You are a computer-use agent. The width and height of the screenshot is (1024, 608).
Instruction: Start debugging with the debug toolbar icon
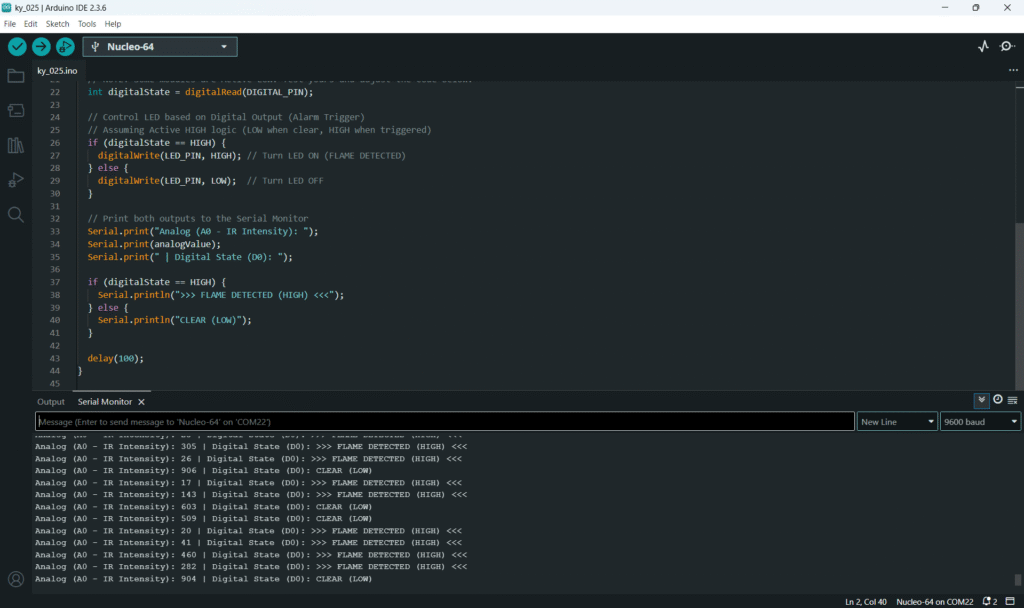(x=65, y=46)
